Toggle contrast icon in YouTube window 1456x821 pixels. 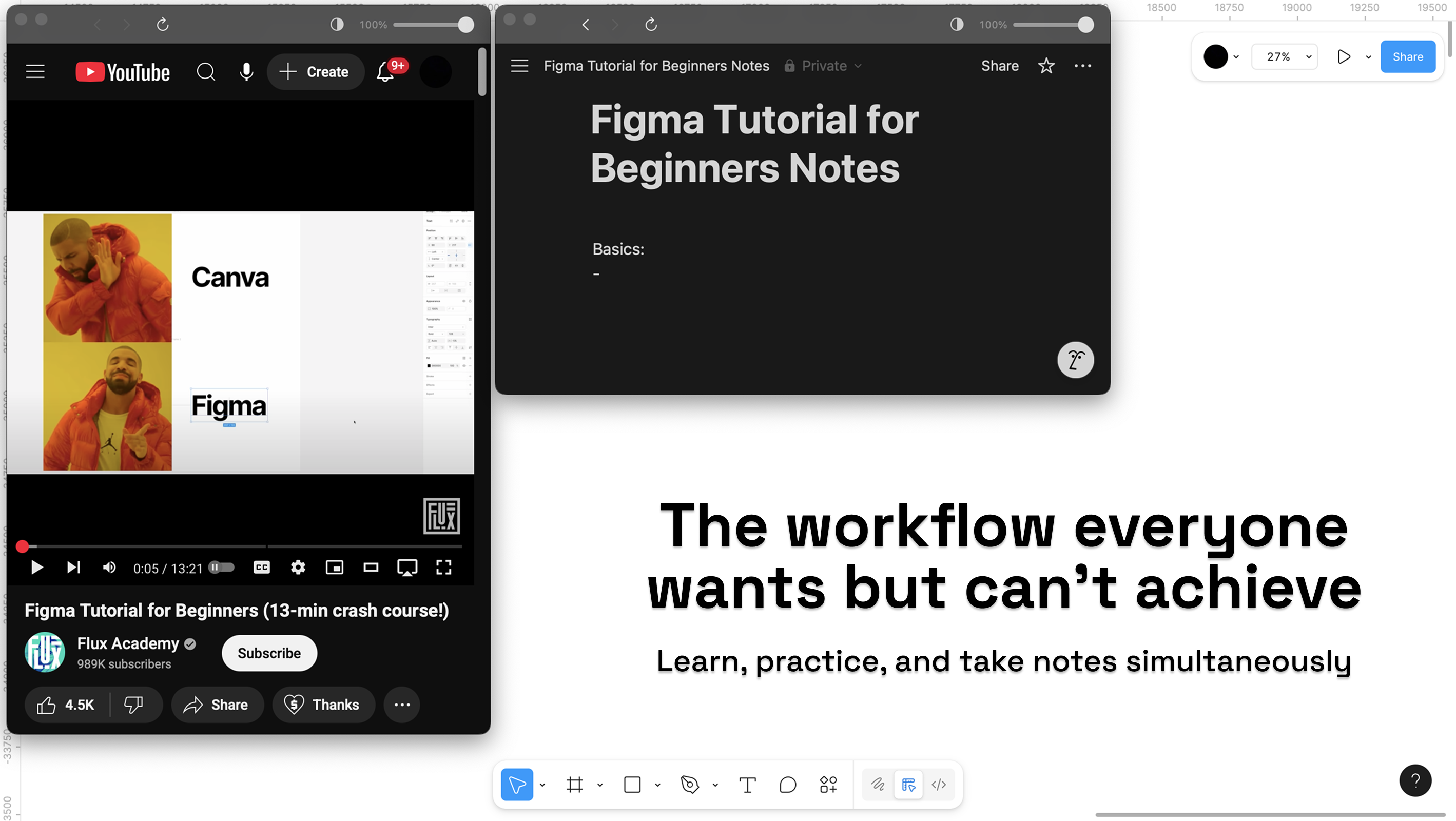point(337,24)
